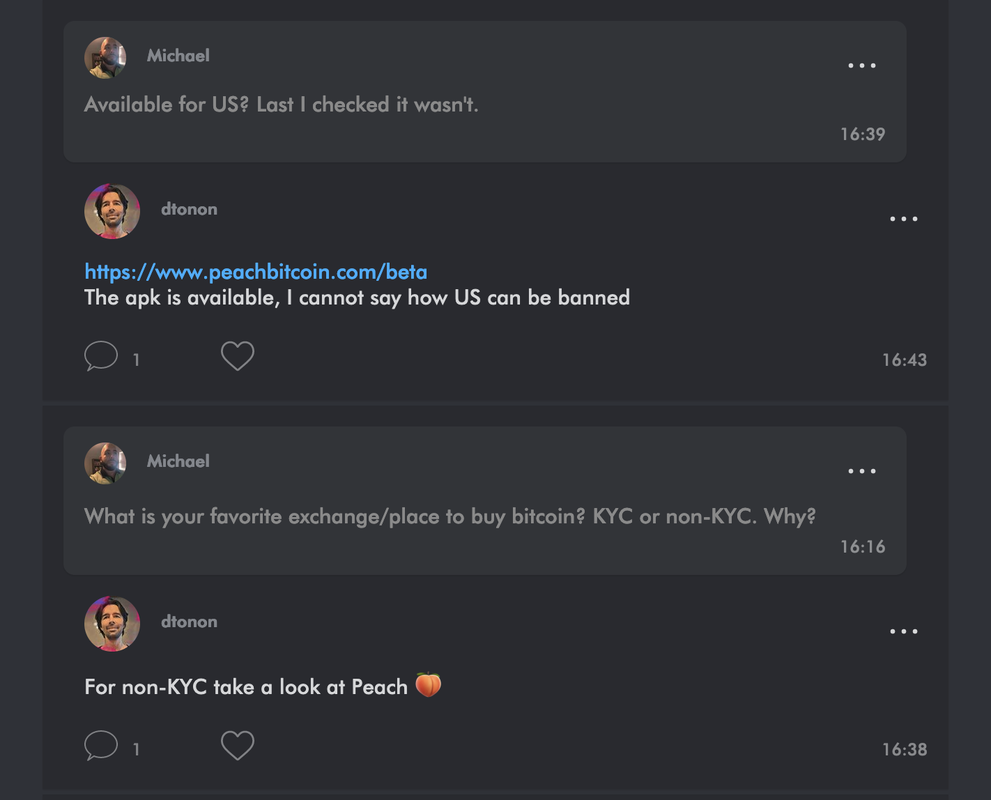Click Michael's avatar on the exchange question
Viewport: 991px width, 800px height.
click(x=105, y=463)
